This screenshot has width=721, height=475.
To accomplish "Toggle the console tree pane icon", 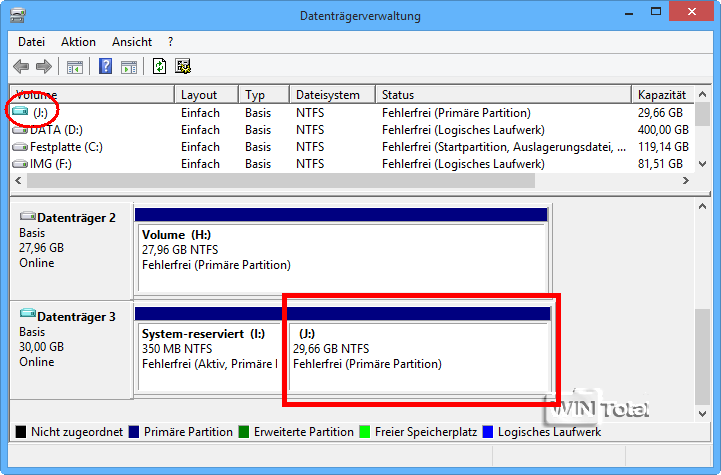I will pyautogui.click(x=74, y=67).
